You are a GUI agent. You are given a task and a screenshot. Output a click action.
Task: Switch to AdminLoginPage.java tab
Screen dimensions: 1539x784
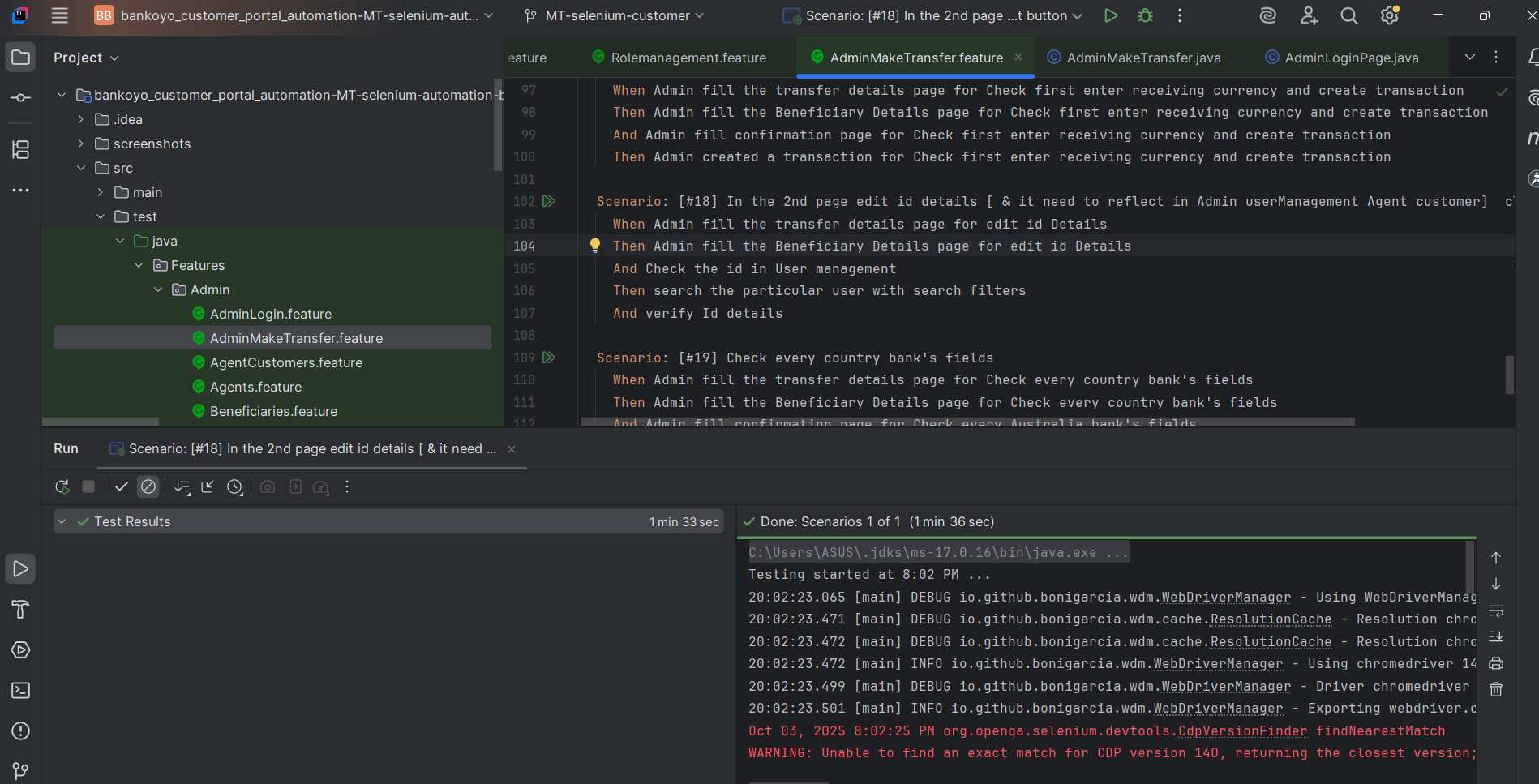tap(1351, 58)
